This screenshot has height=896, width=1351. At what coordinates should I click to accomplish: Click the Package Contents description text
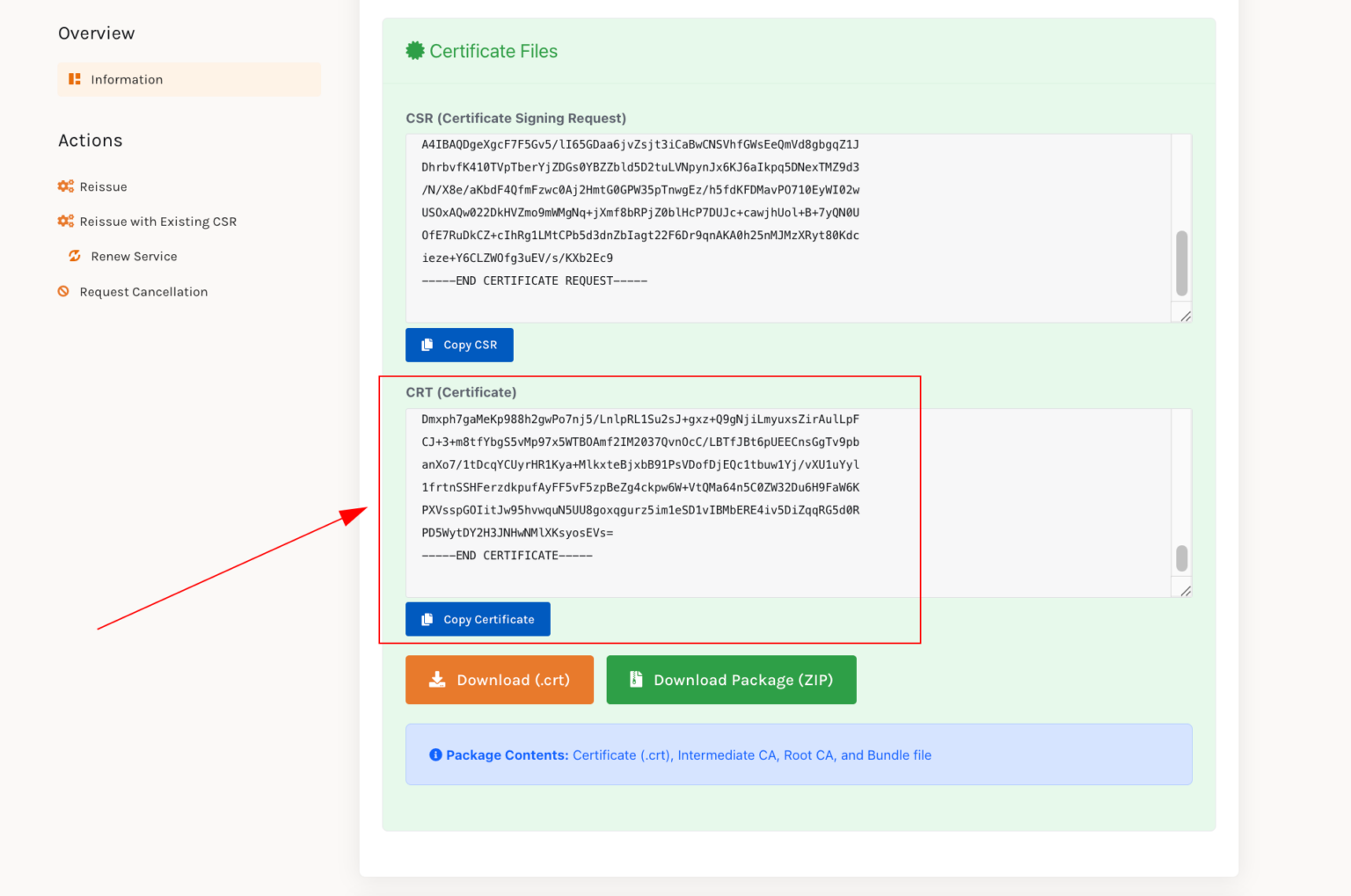(x=752, y=755)
